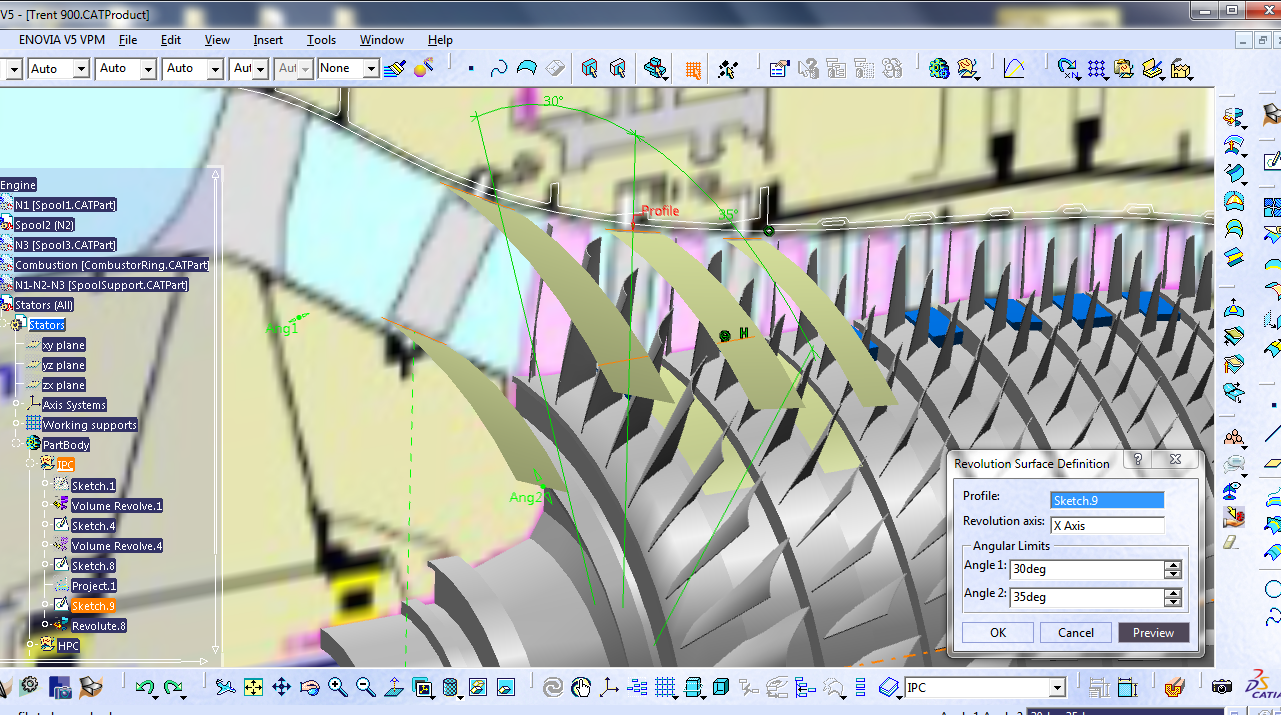Select Volume Revolve.1 in the tree
This screenshot has width=1281, height=715.
click(x=117, y=505)
